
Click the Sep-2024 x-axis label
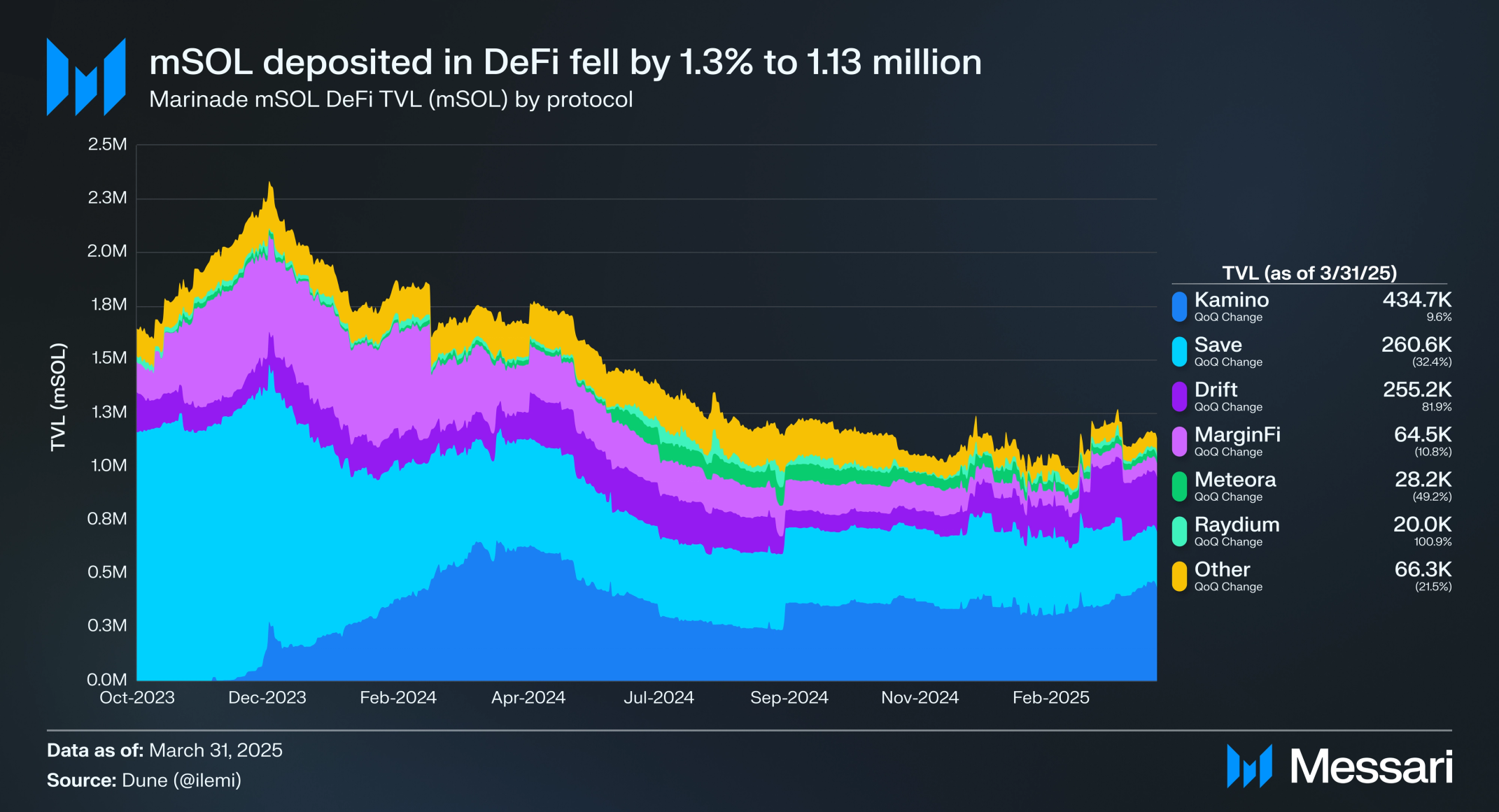click(x=789, y=697)
